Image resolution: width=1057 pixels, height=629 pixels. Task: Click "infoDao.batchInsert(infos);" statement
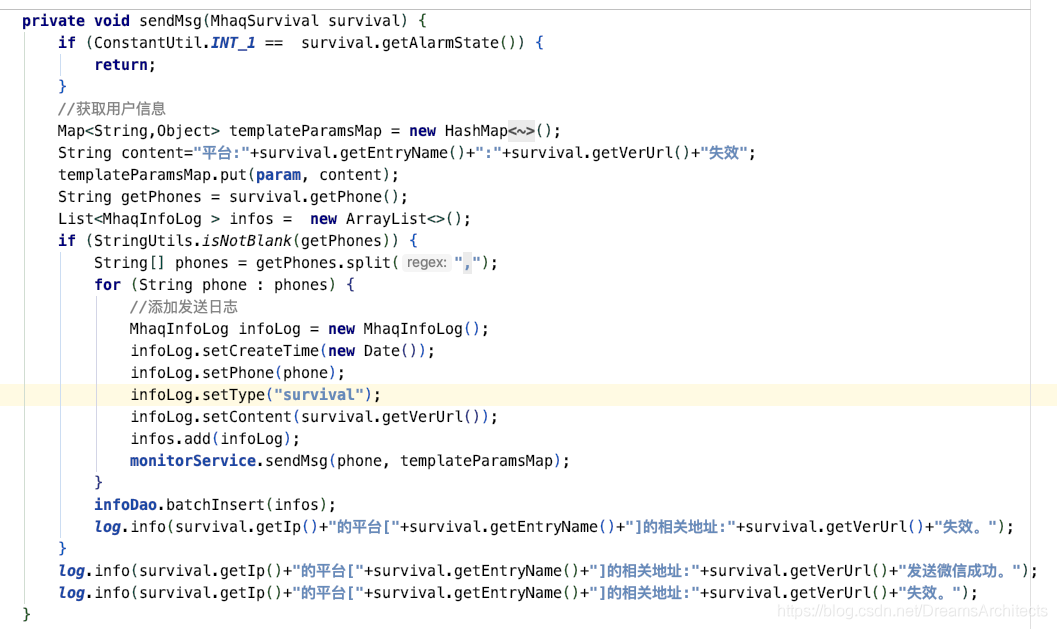click(215, 505)
